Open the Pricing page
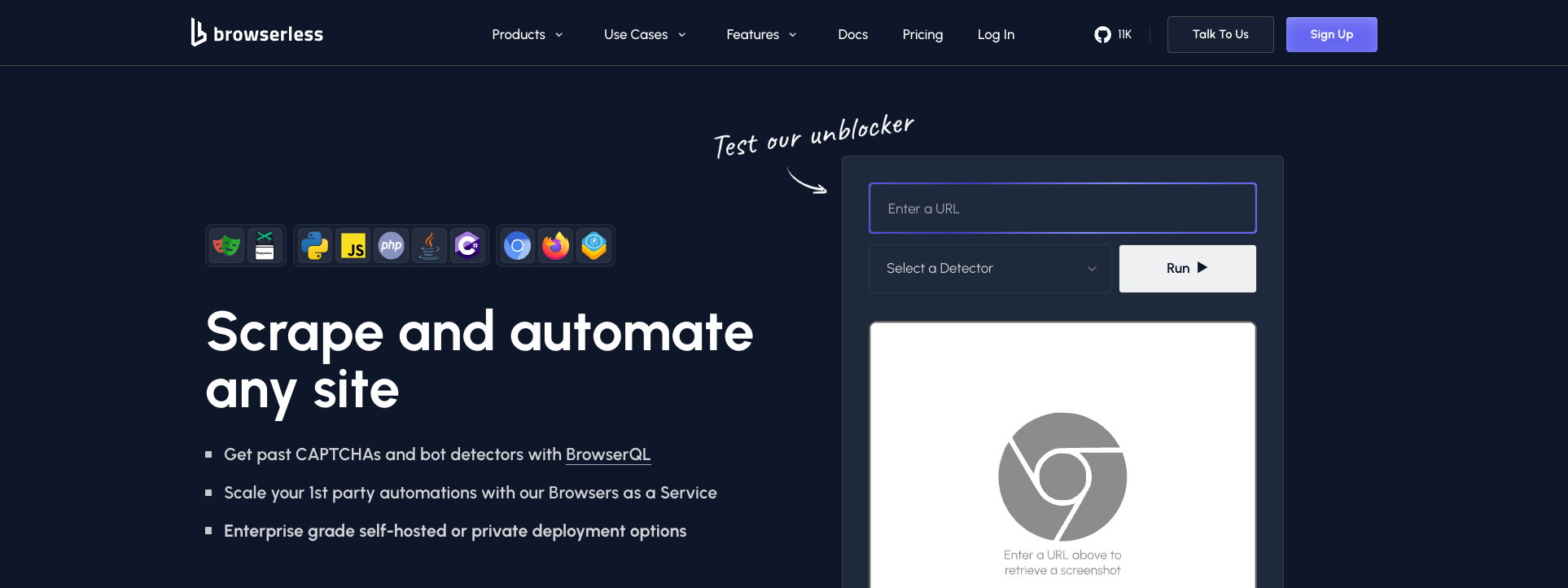Image resolution: width=1568 pixels, height=588 pixels. (x=922, y=34)
